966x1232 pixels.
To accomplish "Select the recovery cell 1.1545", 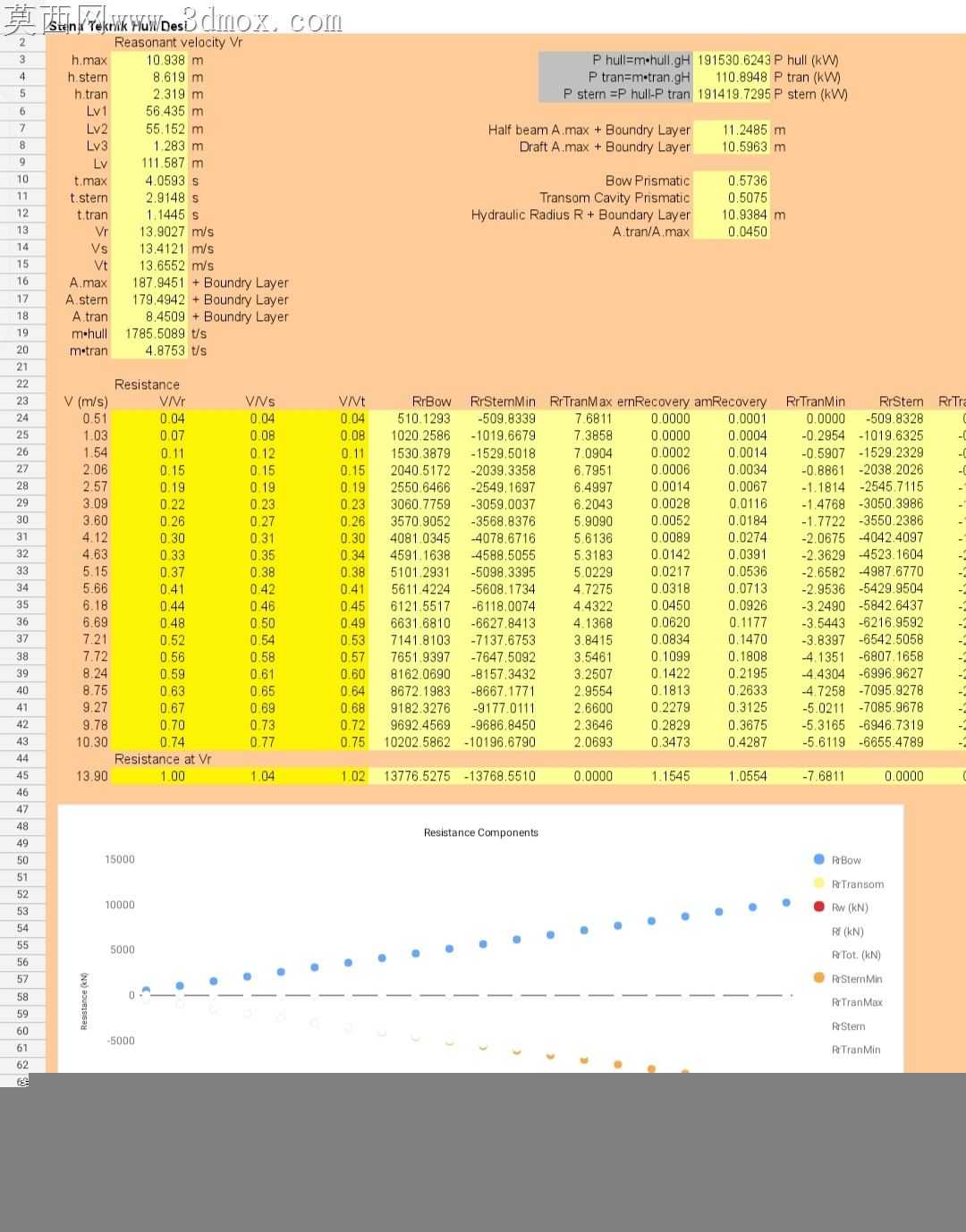I will tap(670, 775).
